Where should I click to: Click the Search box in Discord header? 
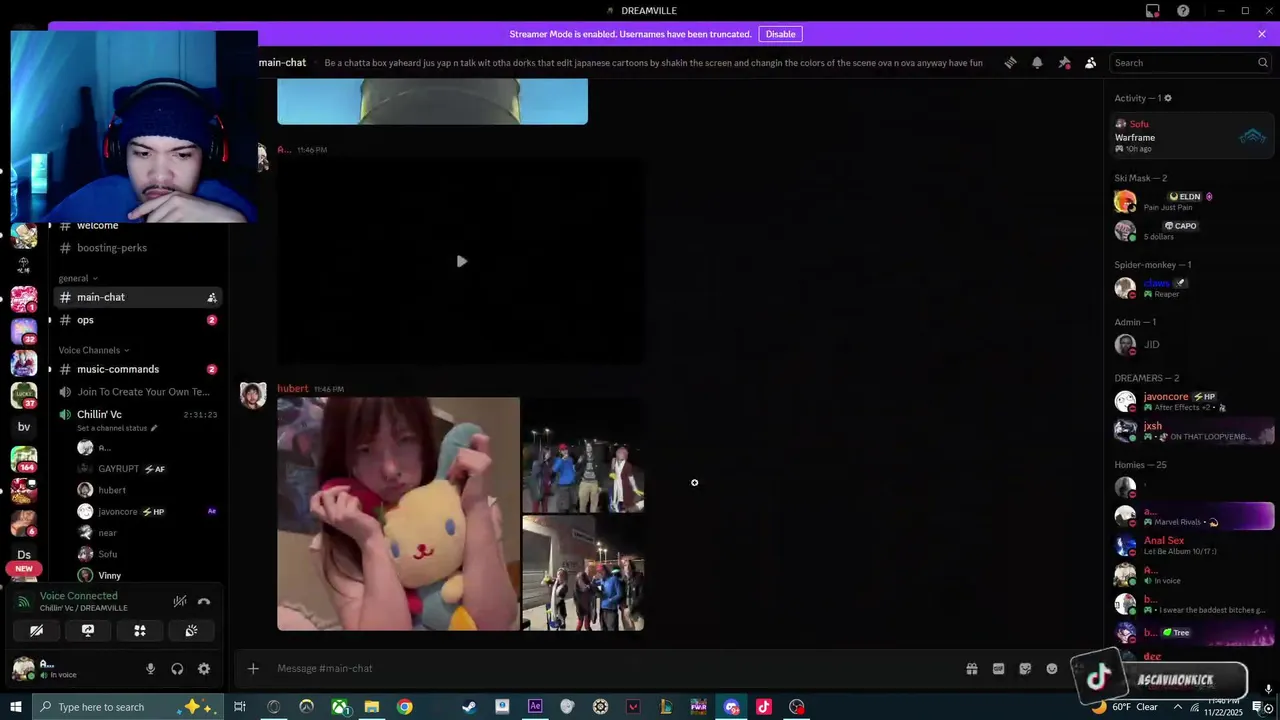click(x=1190, y=62)
